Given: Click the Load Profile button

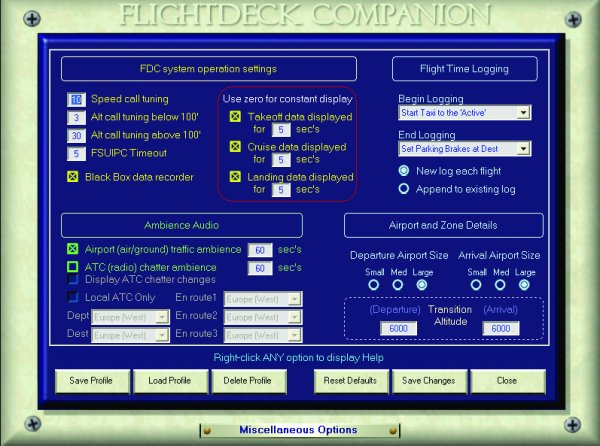Looking at the screenshot, I should point(171,381).
